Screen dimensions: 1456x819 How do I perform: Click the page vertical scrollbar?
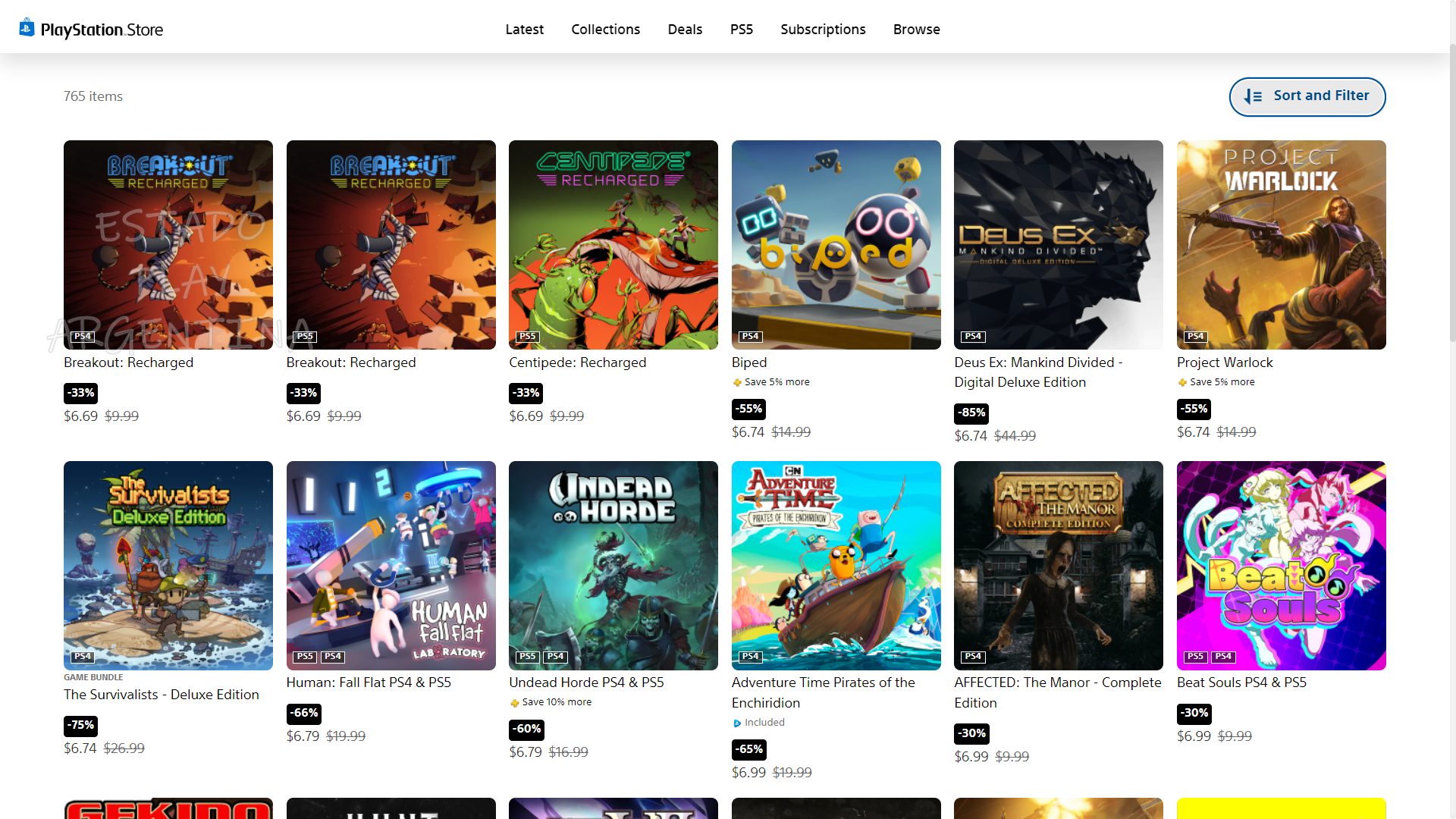[1451, 190]
